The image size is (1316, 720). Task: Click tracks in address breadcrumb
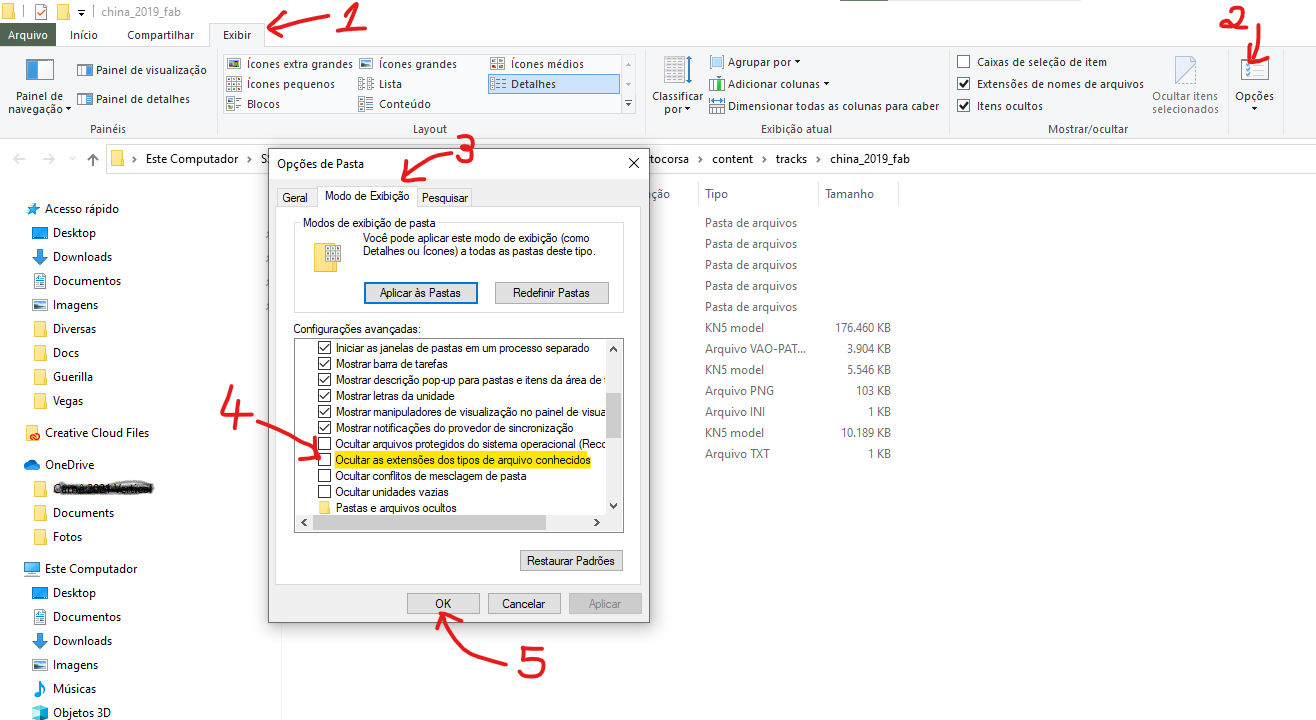click(791, 159)
